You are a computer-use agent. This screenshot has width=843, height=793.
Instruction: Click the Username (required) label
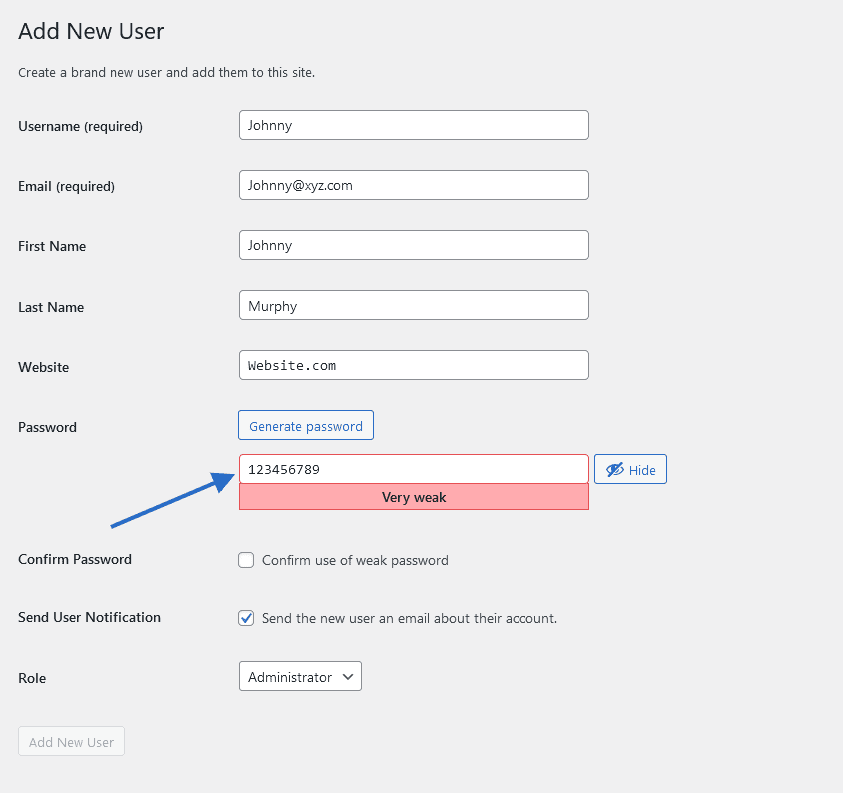tap(80, 126)
